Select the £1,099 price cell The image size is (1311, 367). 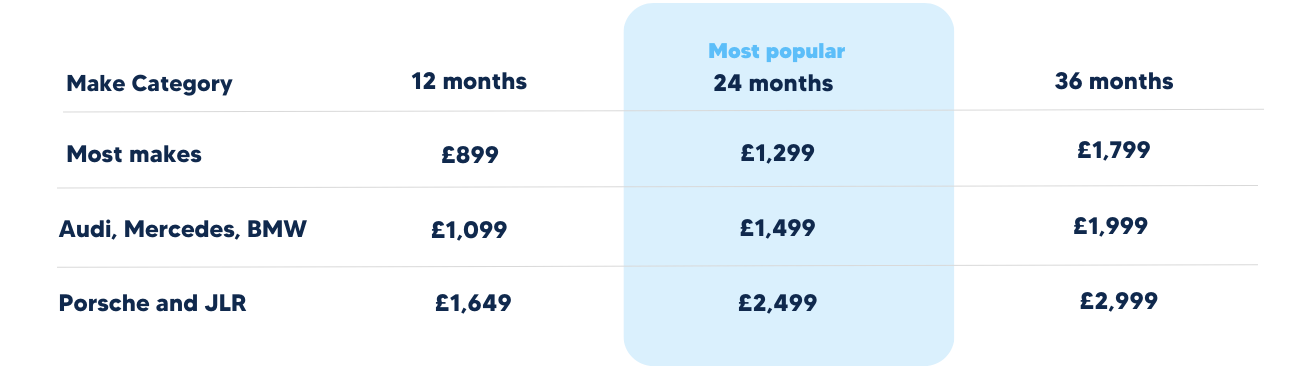coord(470,230)
